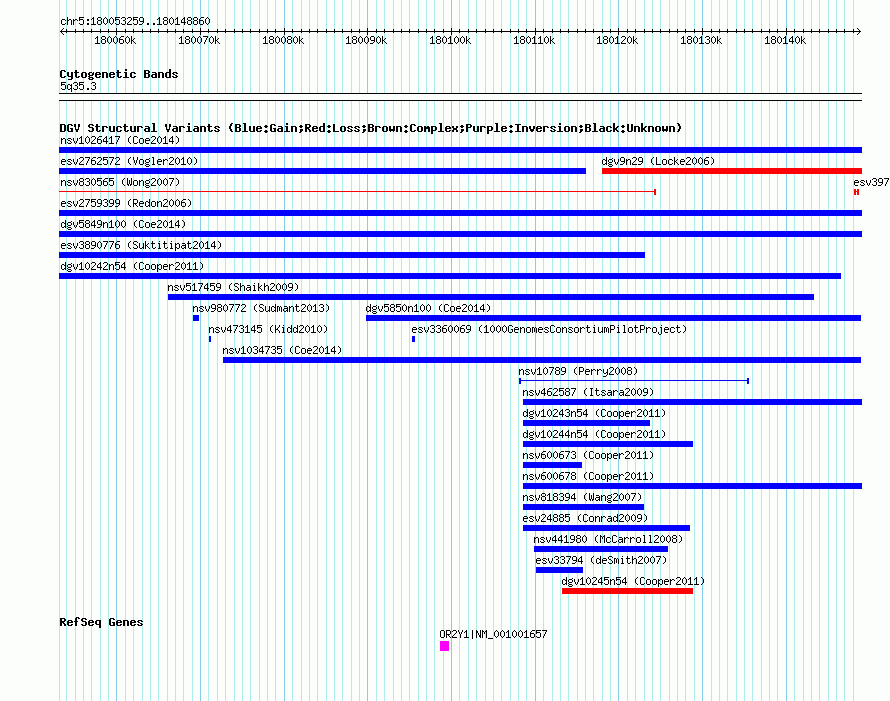Select the esv2762572 (Vogler2010) blue bar

(322, 171)
